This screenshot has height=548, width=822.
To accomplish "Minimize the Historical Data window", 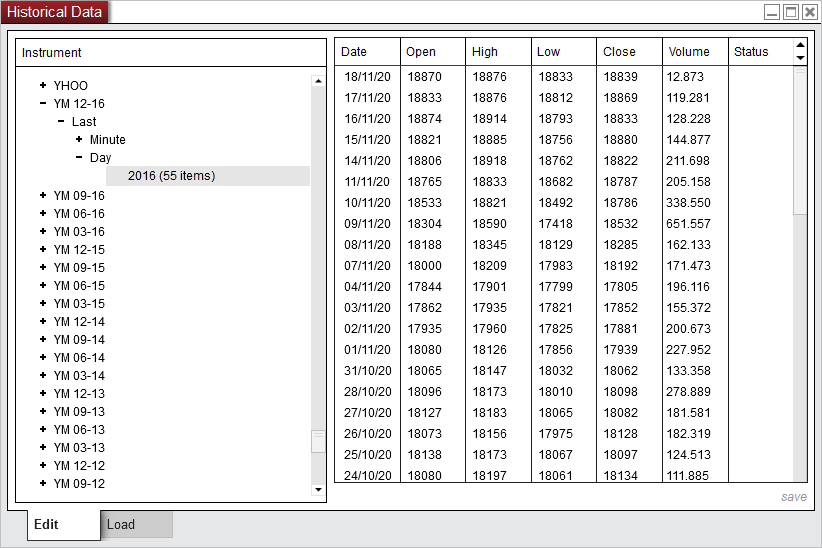I will click(x=772, y=12).
